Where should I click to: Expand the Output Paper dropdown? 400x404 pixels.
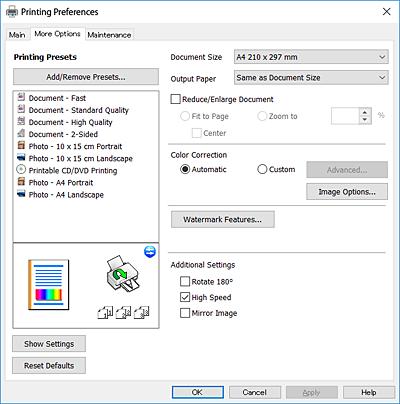[311, 78]
